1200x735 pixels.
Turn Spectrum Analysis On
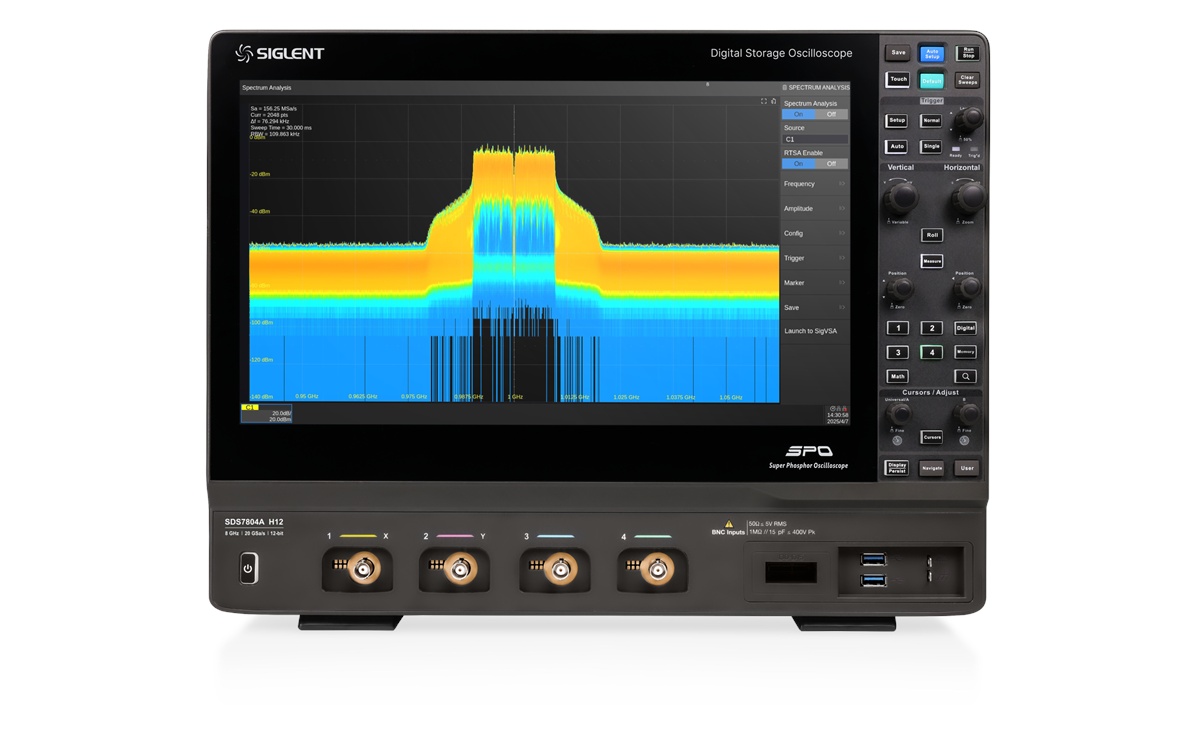pyautogui.click(x=798, y=114)
